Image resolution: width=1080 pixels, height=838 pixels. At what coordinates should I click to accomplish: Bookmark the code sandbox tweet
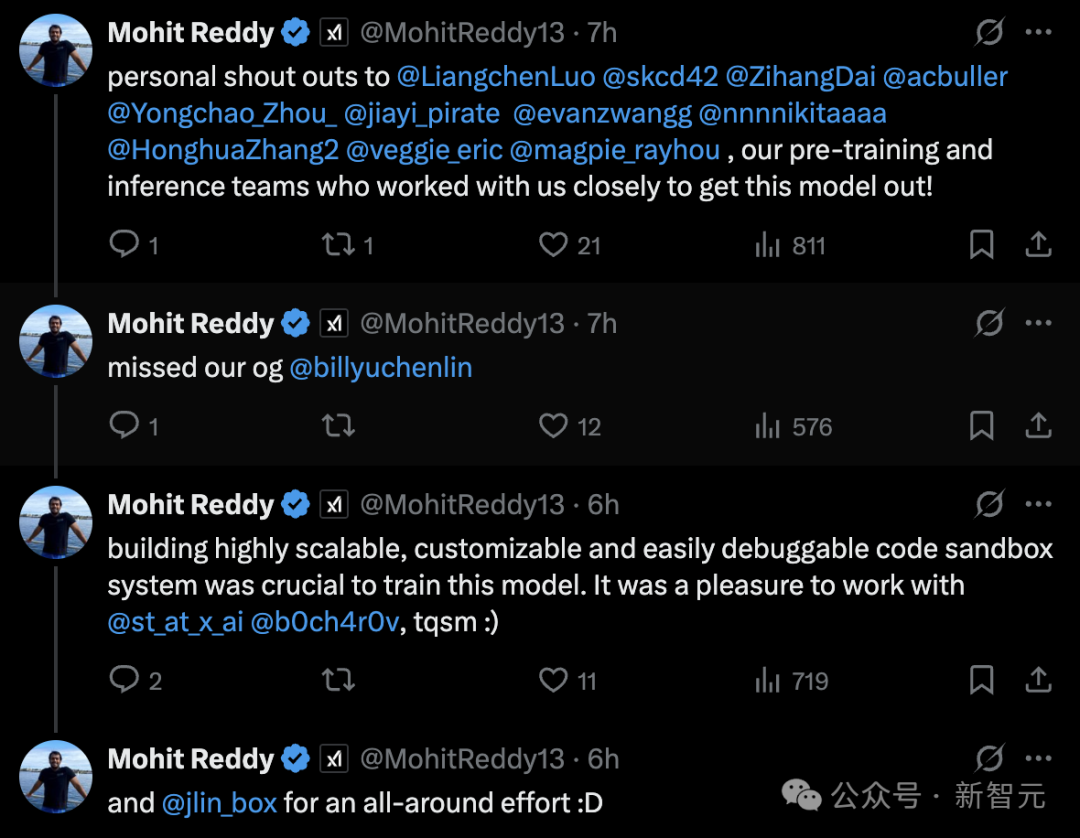pyautogui.click(x=982, y=681)
